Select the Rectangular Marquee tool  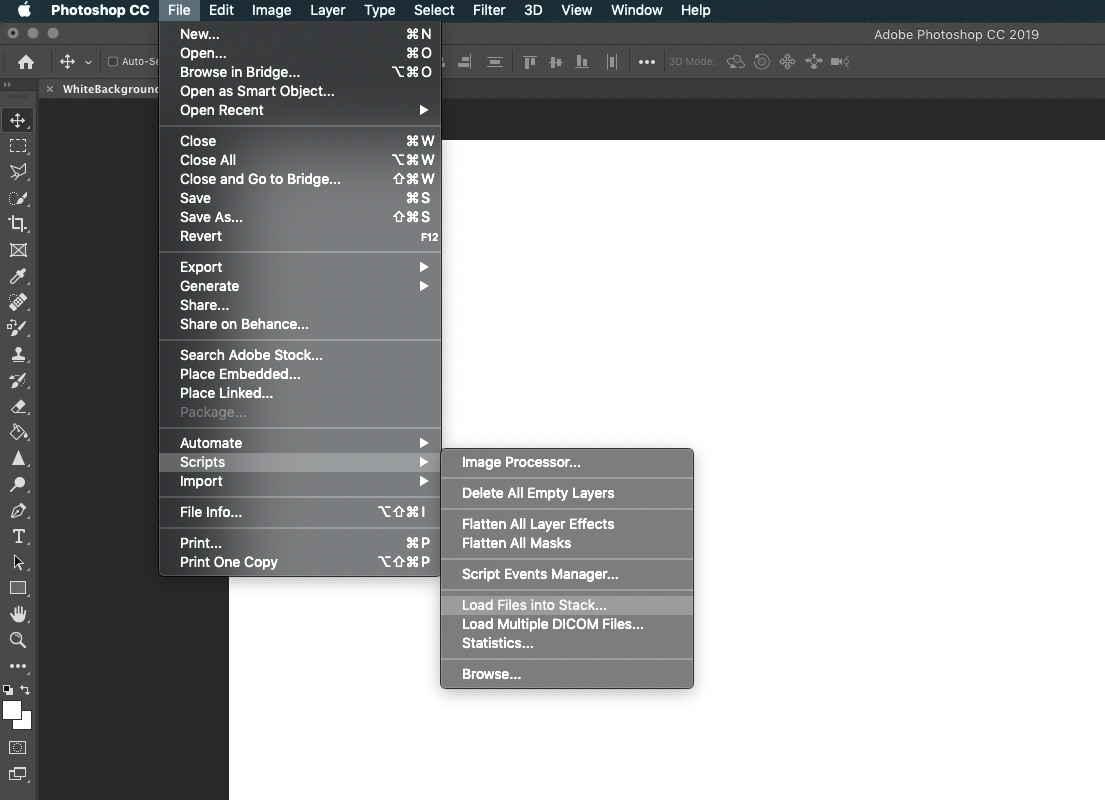[x=18, y=146]
